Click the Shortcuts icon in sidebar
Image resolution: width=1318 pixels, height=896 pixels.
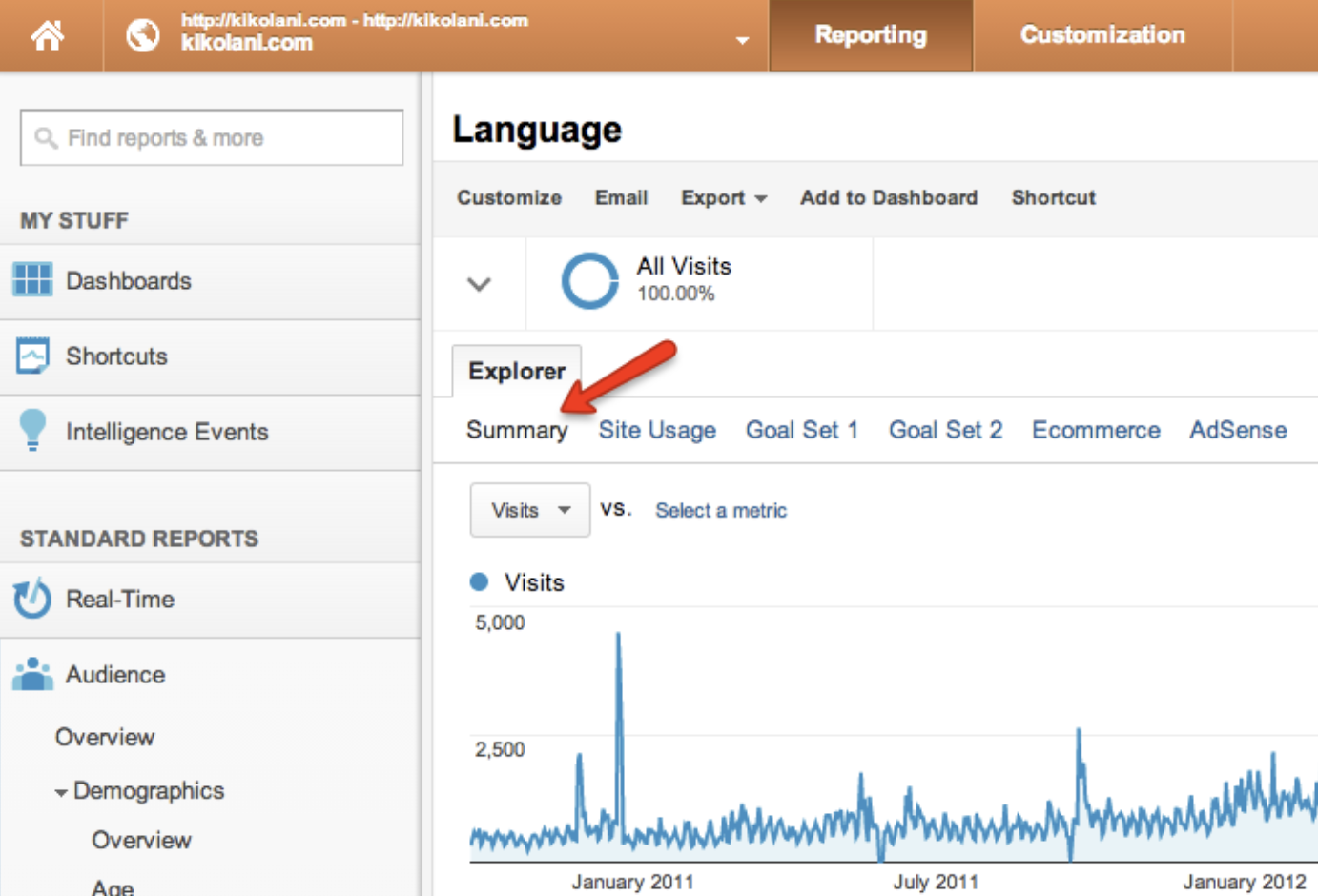click(x=32, y=356)
